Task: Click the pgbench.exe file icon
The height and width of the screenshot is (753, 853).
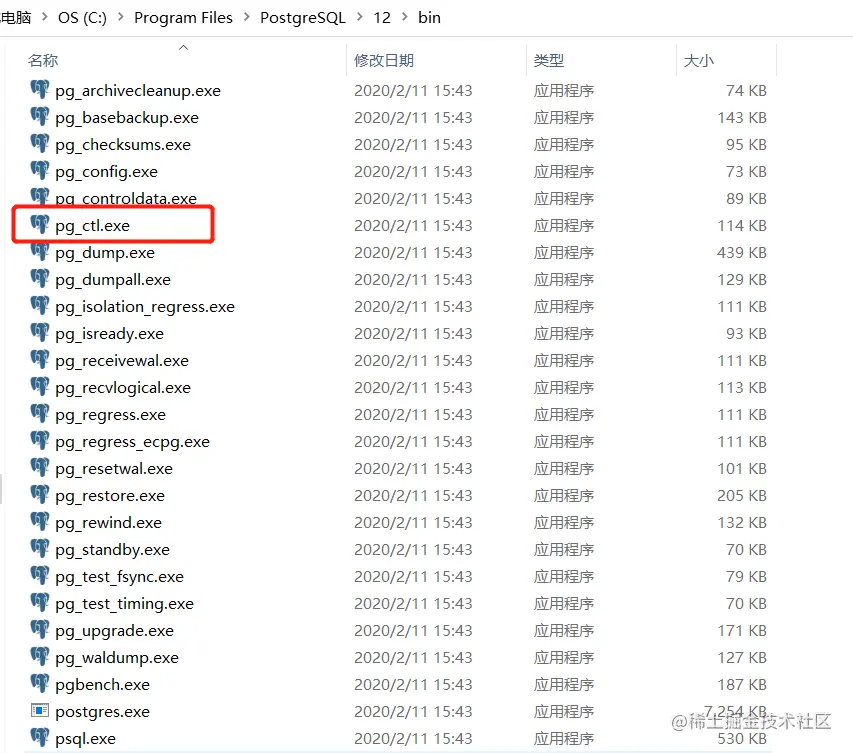Action: coord(40,683)
